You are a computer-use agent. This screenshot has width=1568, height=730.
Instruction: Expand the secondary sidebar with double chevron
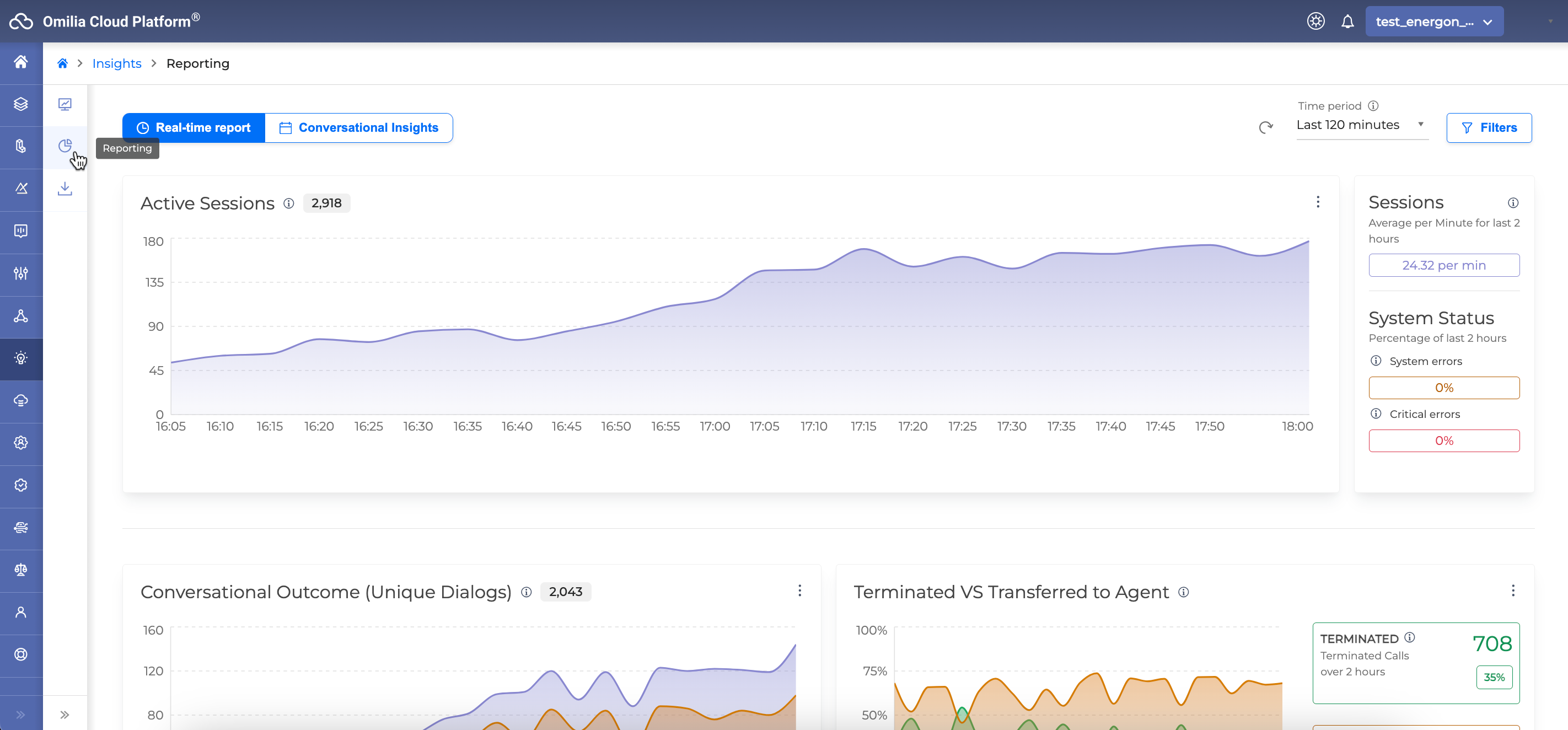click(x=65, y=714)
